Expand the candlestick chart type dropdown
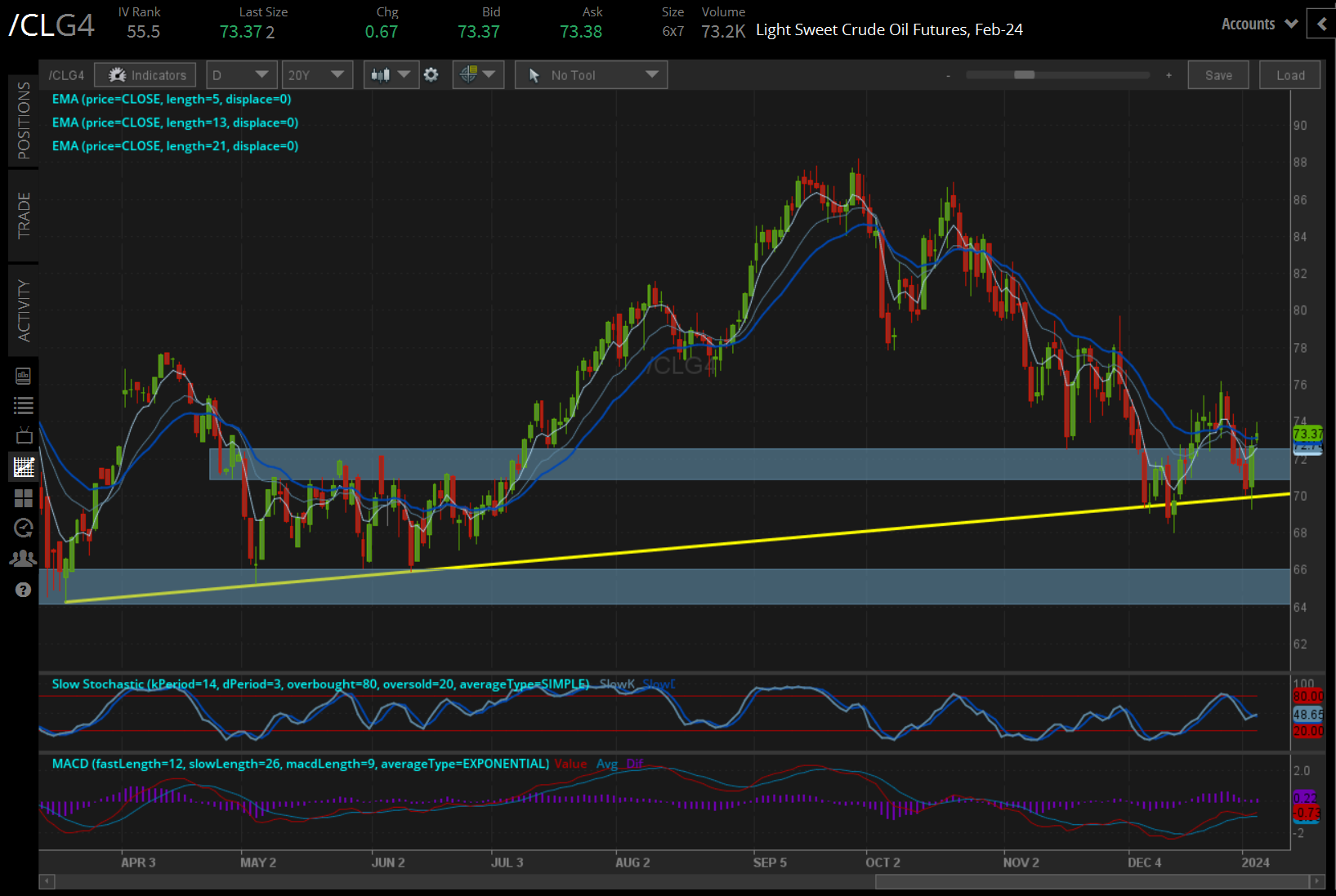 pyautogui.click(x=391, y=75)
